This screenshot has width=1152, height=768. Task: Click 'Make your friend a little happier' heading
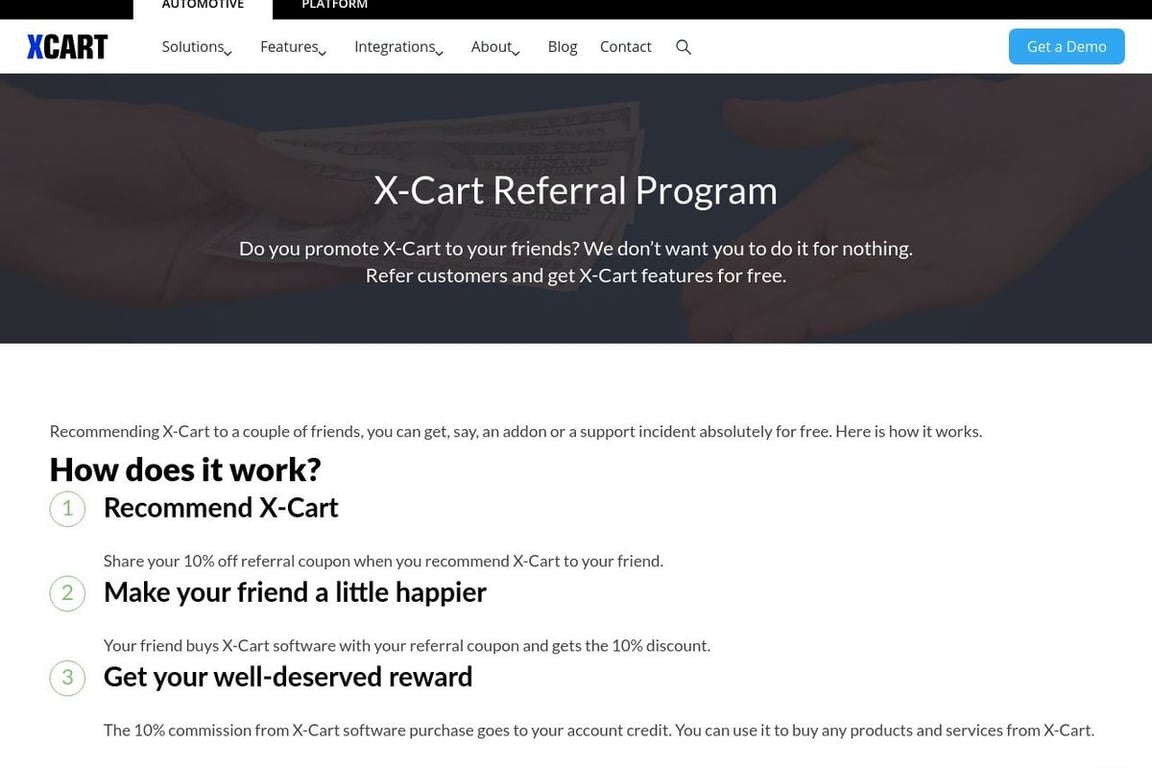tap(295, 592)
